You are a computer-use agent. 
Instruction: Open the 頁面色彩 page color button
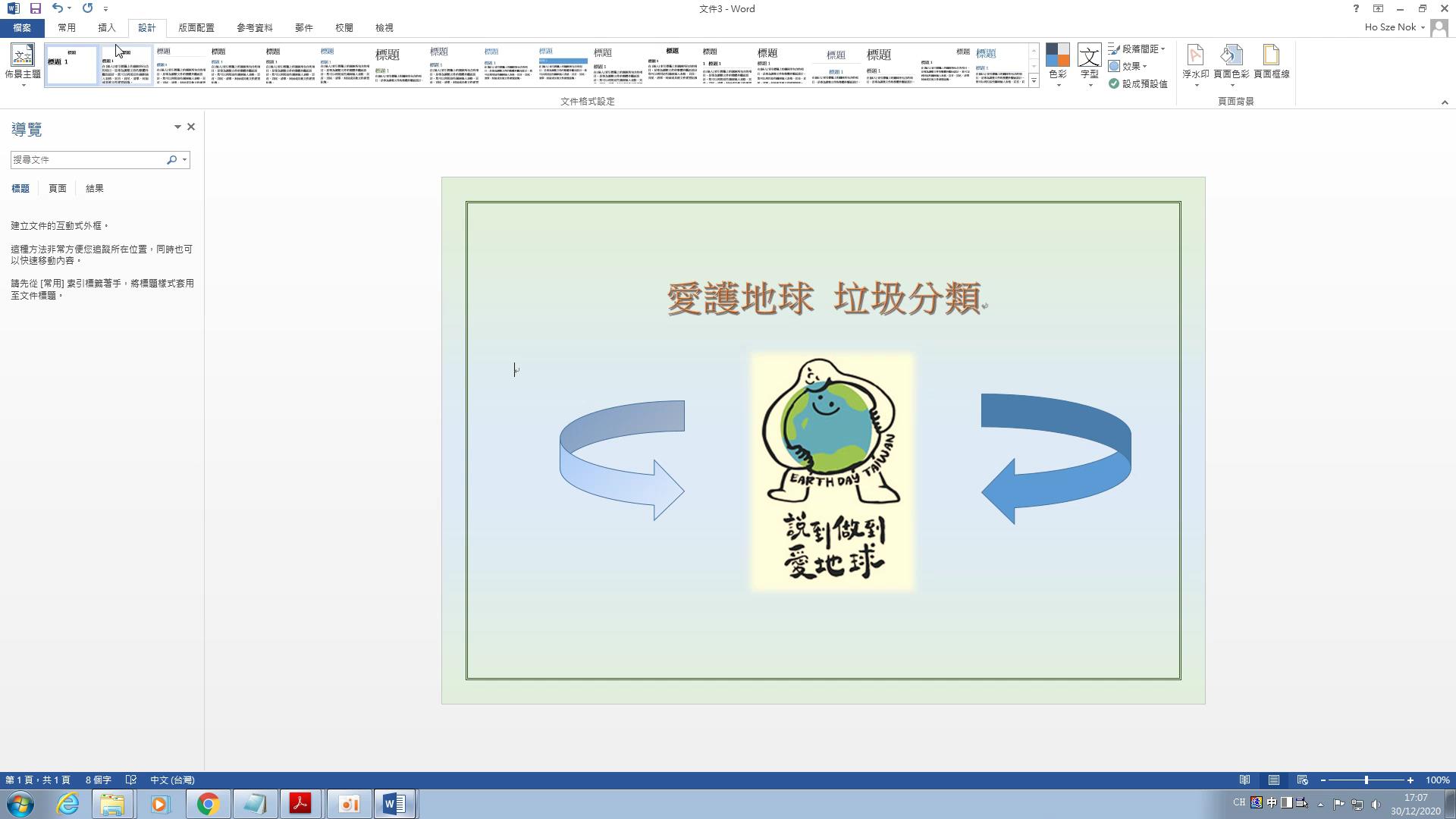click(1231, 65)
